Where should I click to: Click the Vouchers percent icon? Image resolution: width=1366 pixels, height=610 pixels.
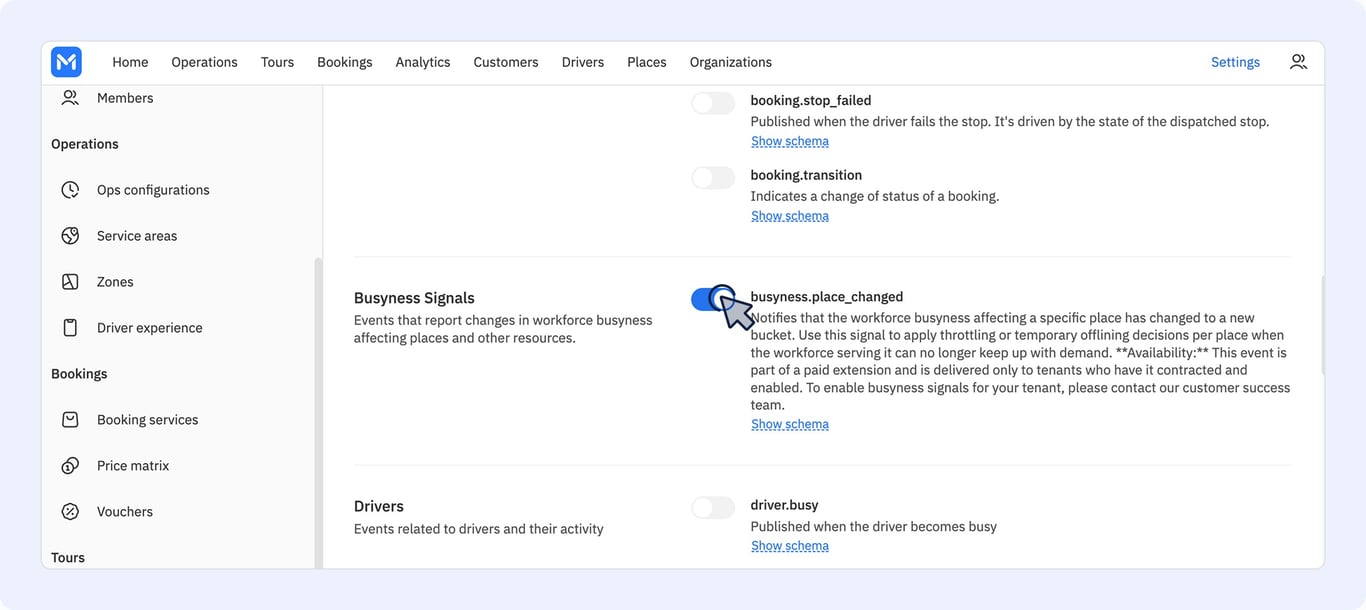[x=70, y=512]
